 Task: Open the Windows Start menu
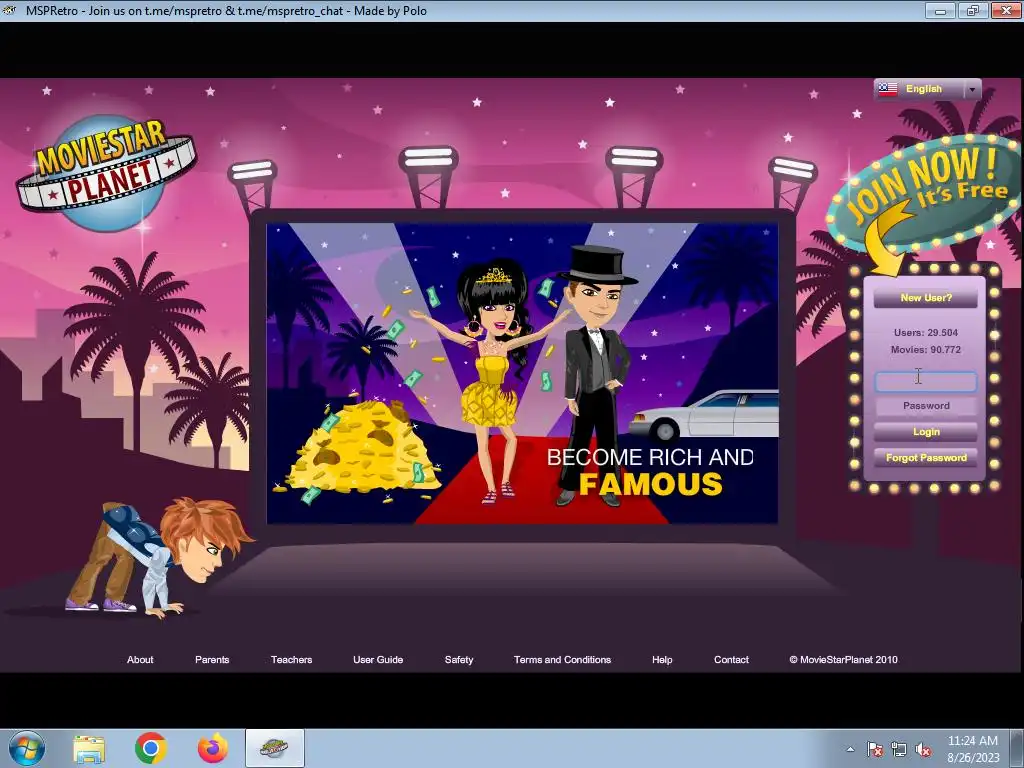pos(27,748)
